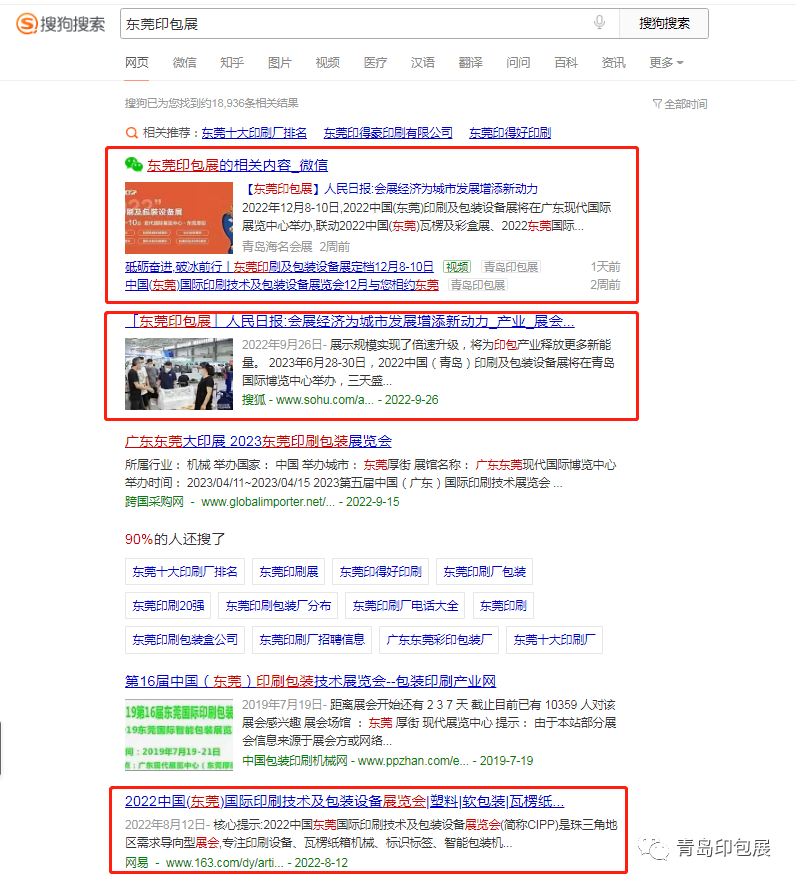This screenshot has width=796, height=883.
Task: Open 人民日报:会展经济为城市发展增添新动力 WeChat article
Action: pyautogui.click(x=390, y=189)
